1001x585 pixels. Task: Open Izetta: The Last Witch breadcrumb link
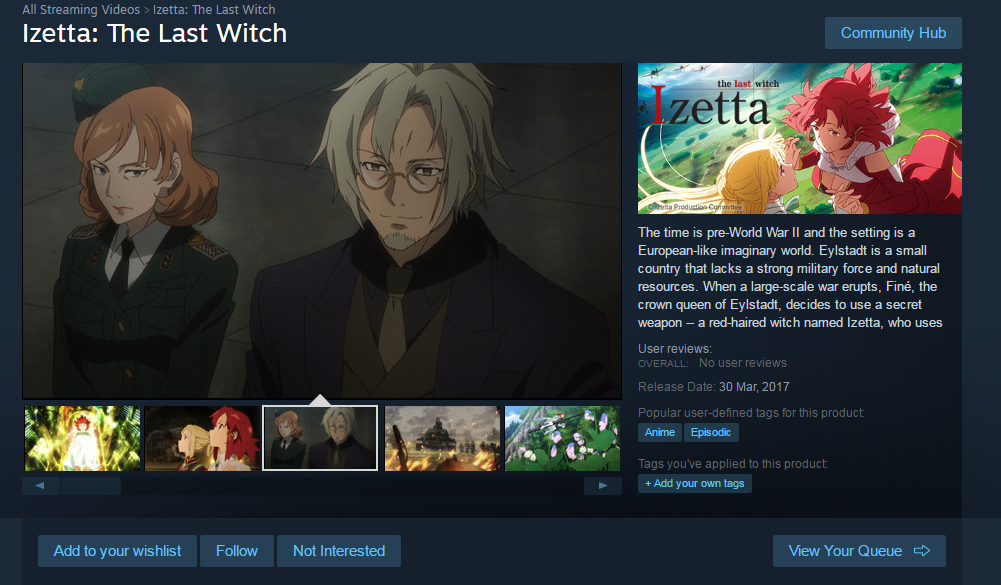(214, 10)
